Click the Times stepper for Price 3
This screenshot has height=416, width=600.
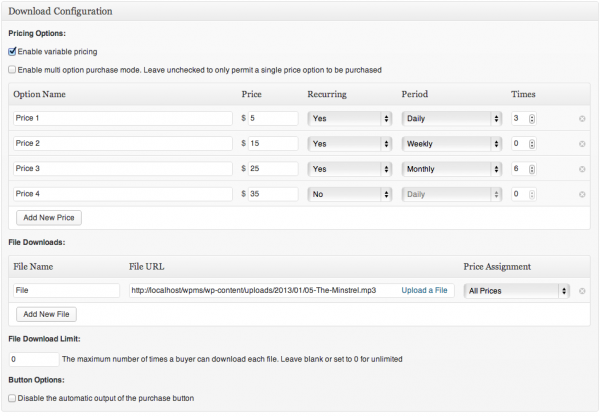point(532,169)
